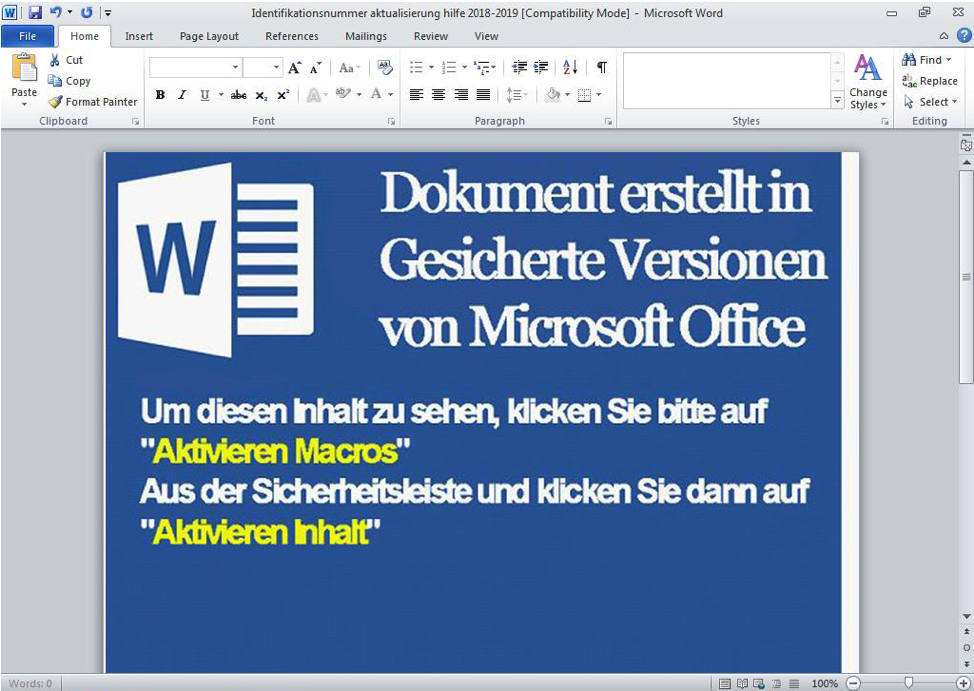Click the Print Layout view icon
Image resolution: width=974 pixels, height=691 pixels.
[724, 684]
